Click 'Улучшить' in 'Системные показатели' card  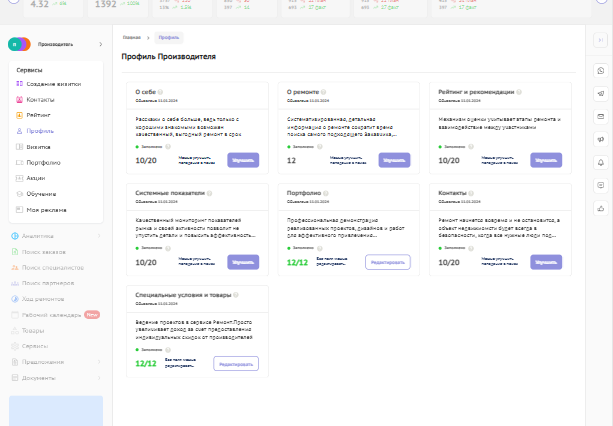click(x=243, y=262)
